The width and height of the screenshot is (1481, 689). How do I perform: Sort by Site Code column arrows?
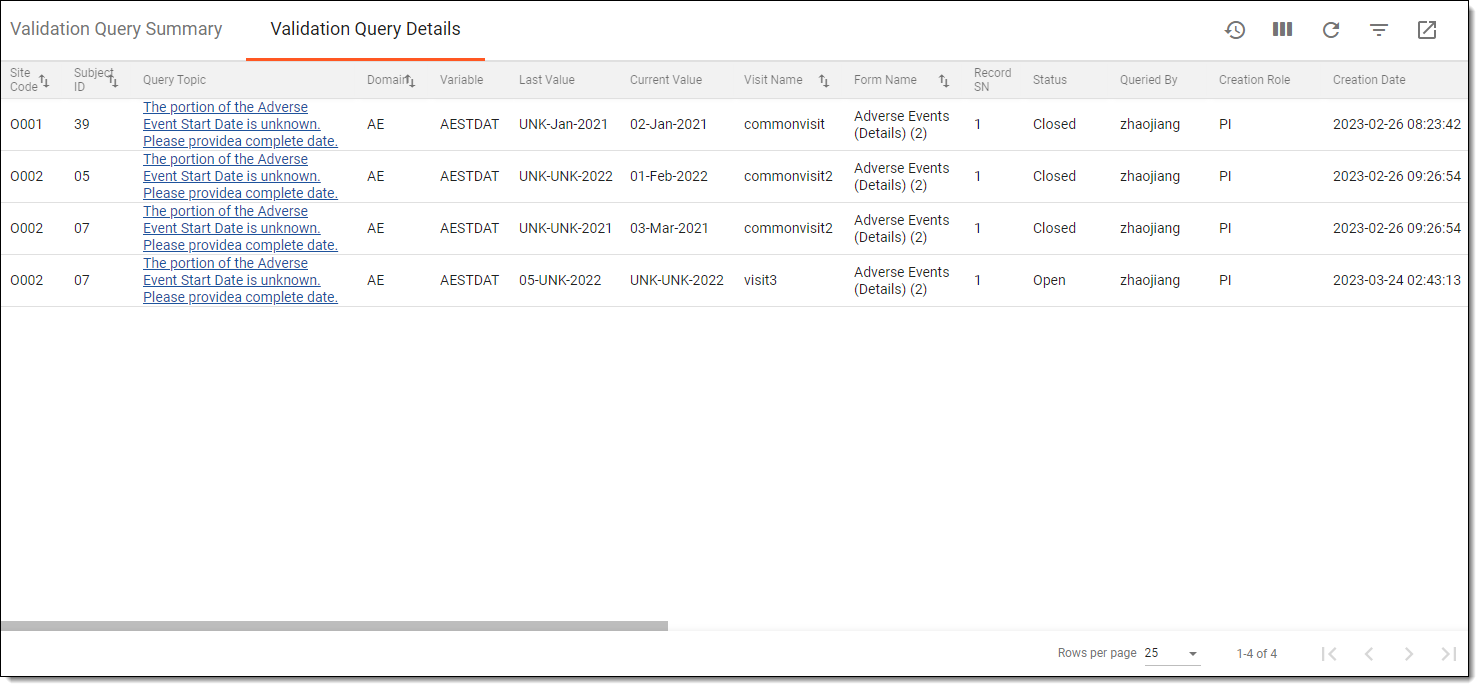tap(44, 81)
